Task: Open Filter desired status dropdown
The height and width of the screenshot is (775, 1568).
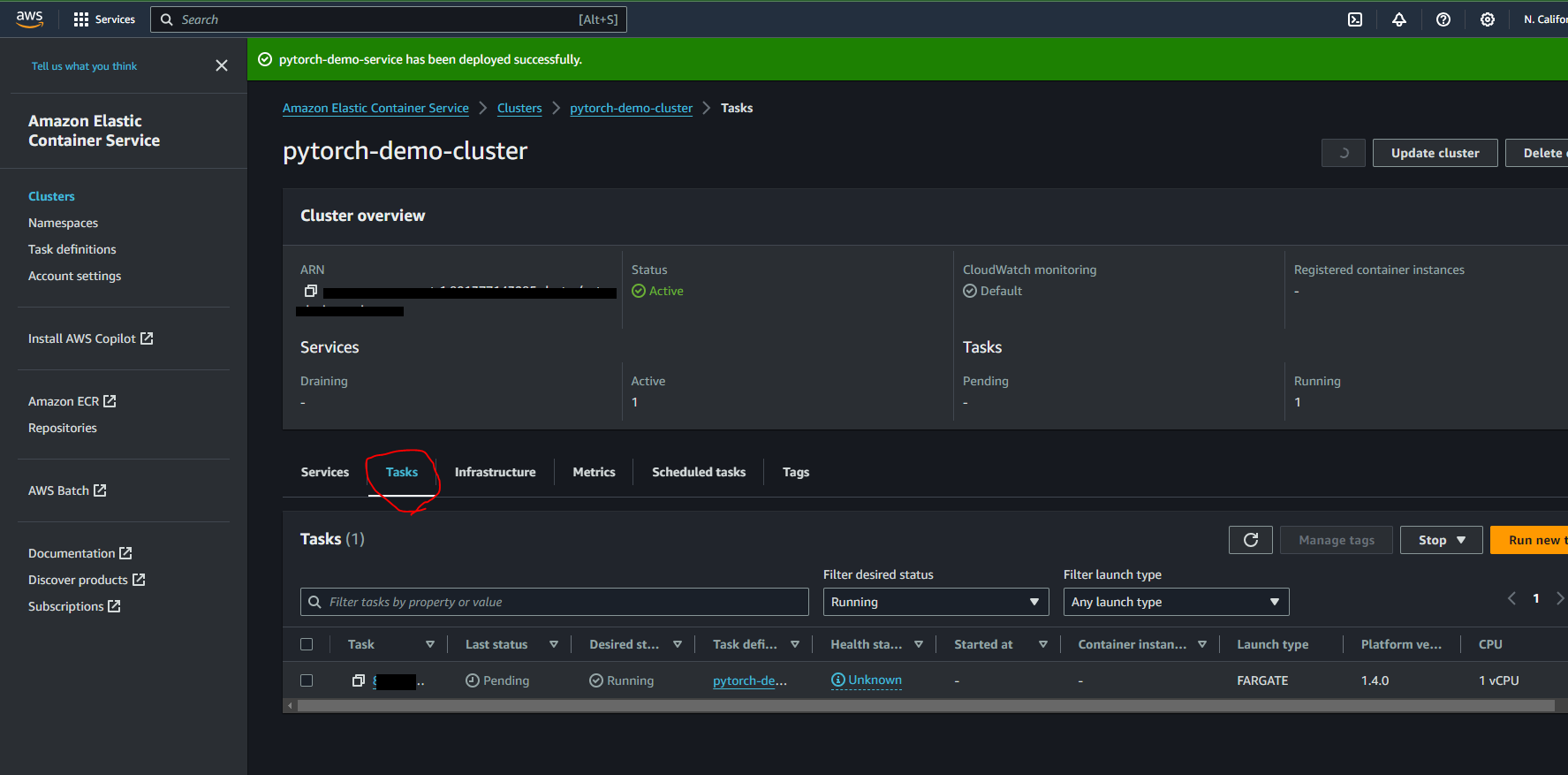Action: click(936, 602)
